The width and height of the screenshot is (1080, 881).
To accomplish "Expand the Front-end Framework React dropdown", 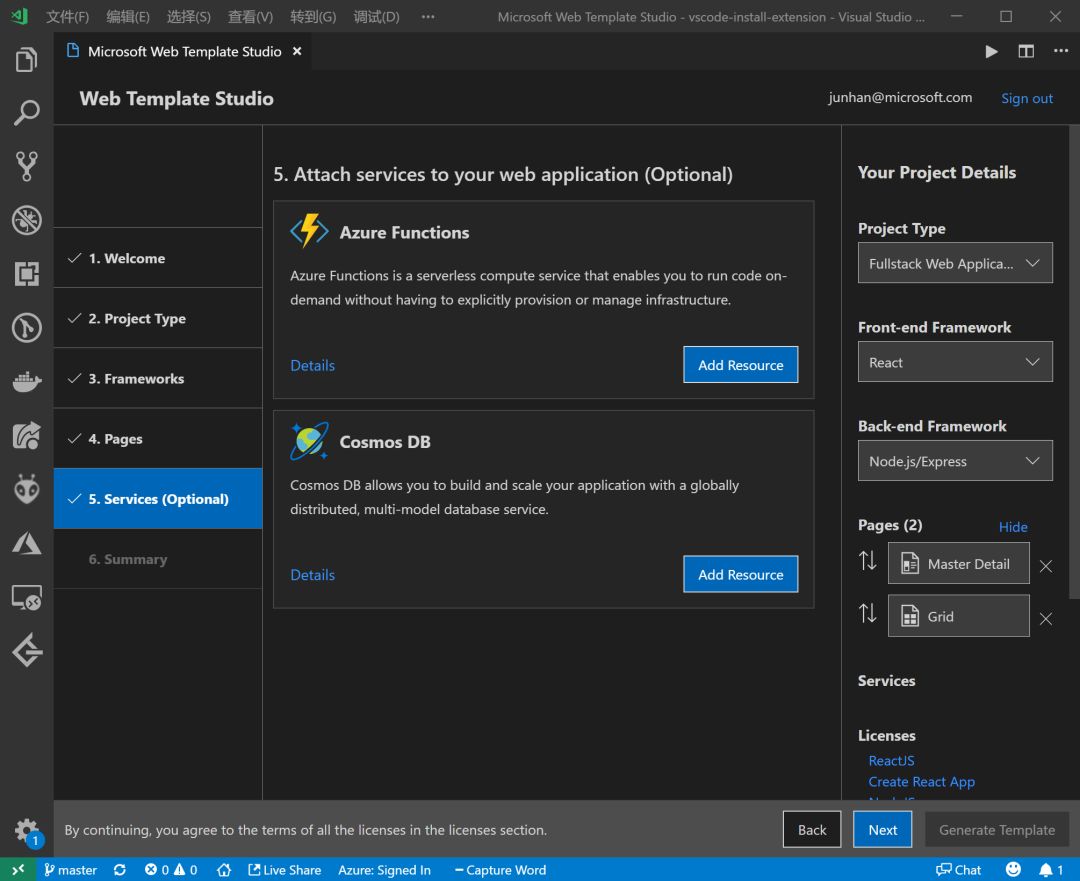I will pyautogui.click(x=955, y=362).
